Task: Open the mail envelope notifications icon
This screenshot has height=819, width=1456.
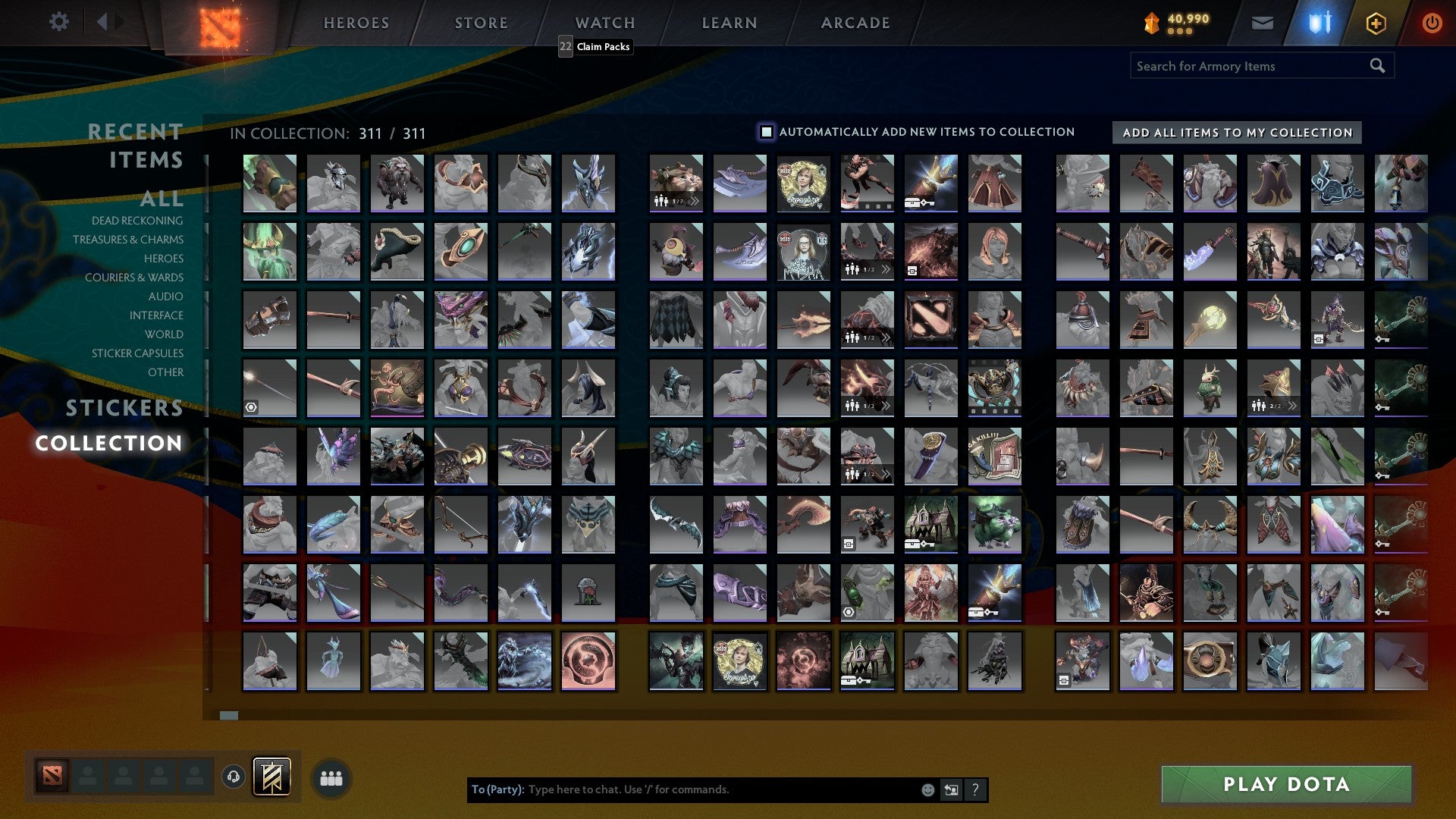Action: point(1263,23)
